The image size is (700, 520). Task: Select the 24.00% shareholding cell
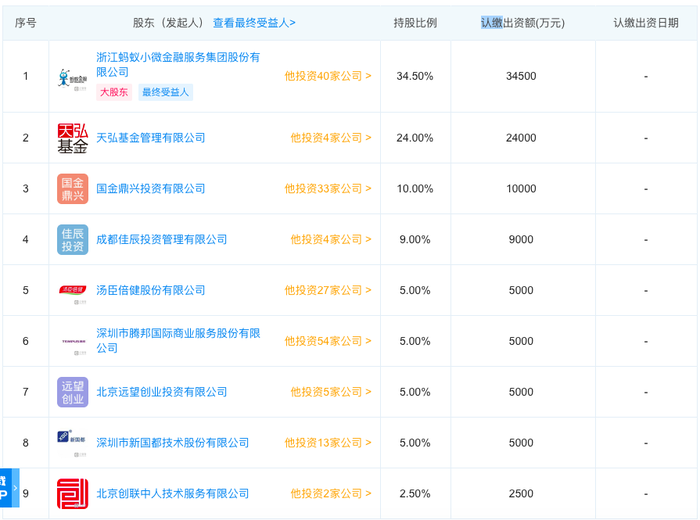415,138
